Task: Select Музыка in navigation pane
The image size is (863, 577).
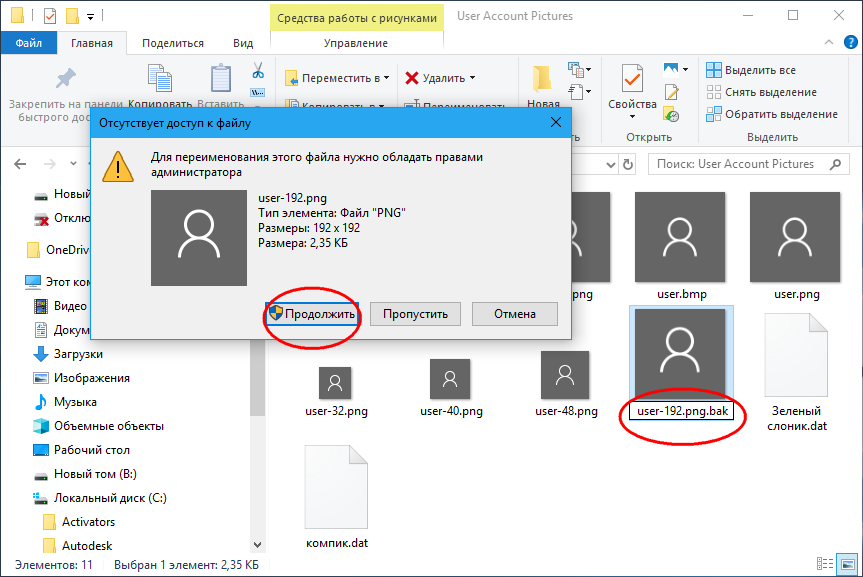Action: click(x=65, y=402)
